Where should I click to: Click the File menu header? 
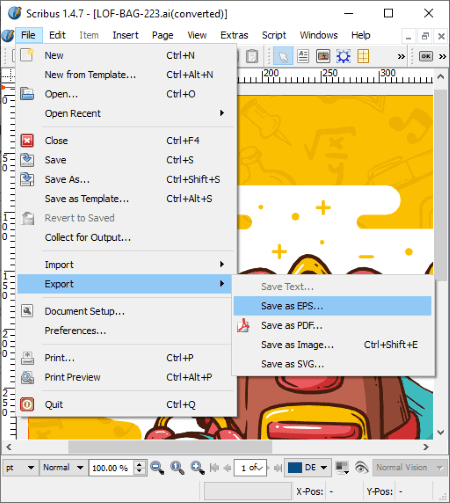tap(28, 35)
